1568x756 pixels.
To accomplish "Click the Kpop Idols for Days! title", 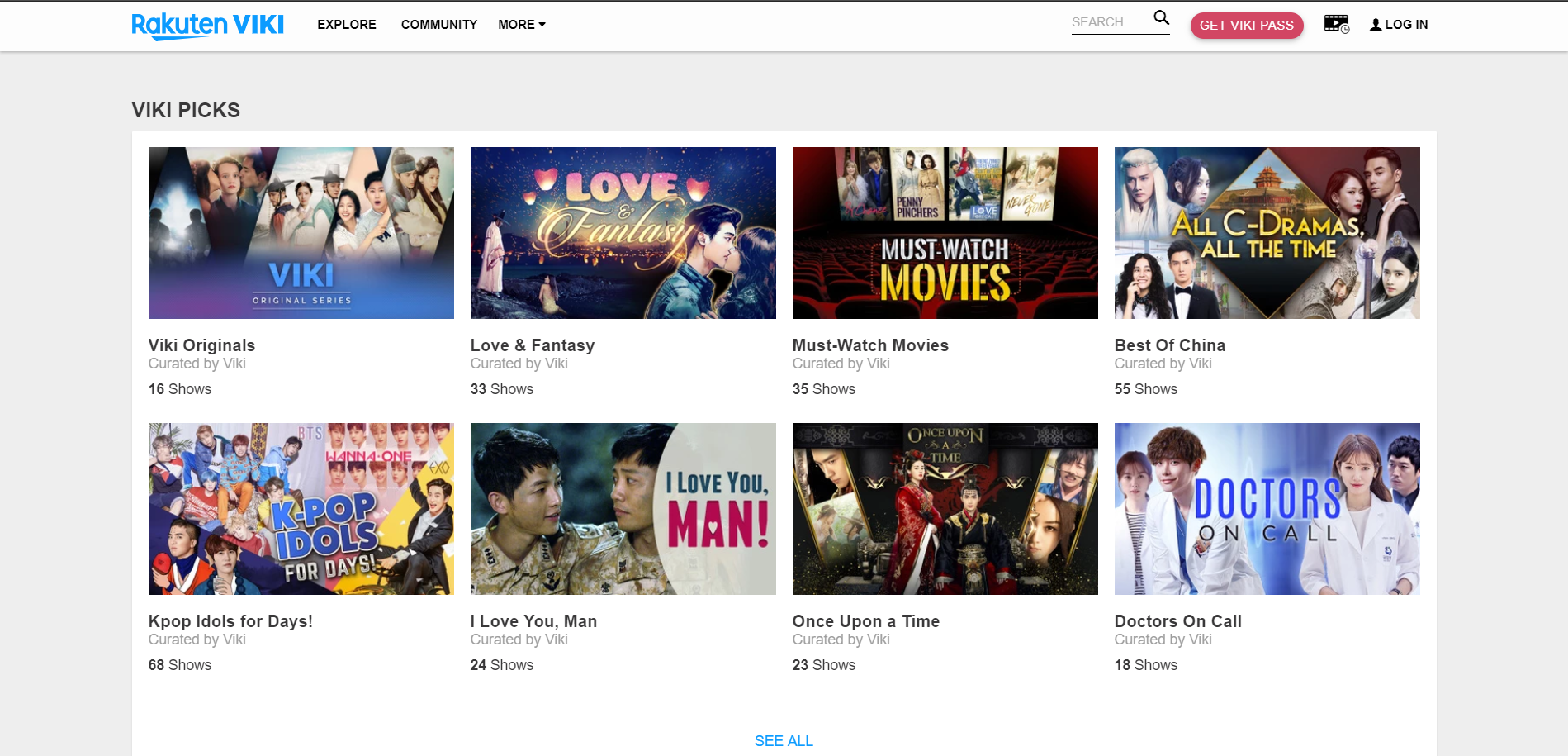I will click(x=230, y=621).
